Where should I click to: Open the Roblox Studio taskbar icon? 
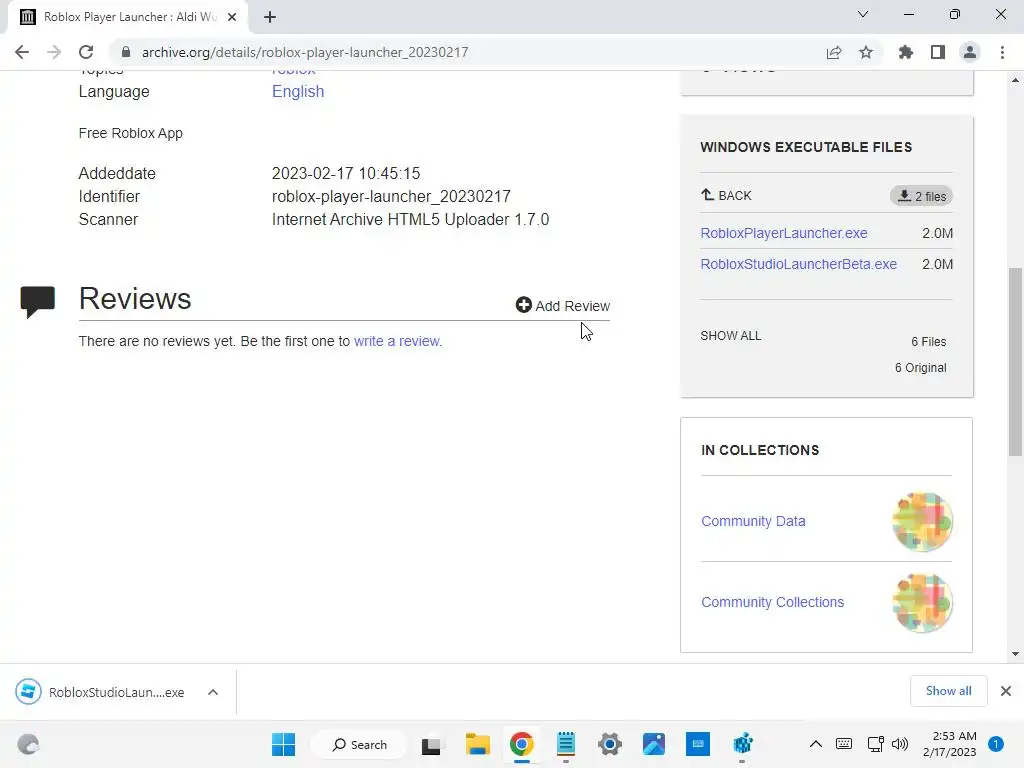tap(743, 744)
